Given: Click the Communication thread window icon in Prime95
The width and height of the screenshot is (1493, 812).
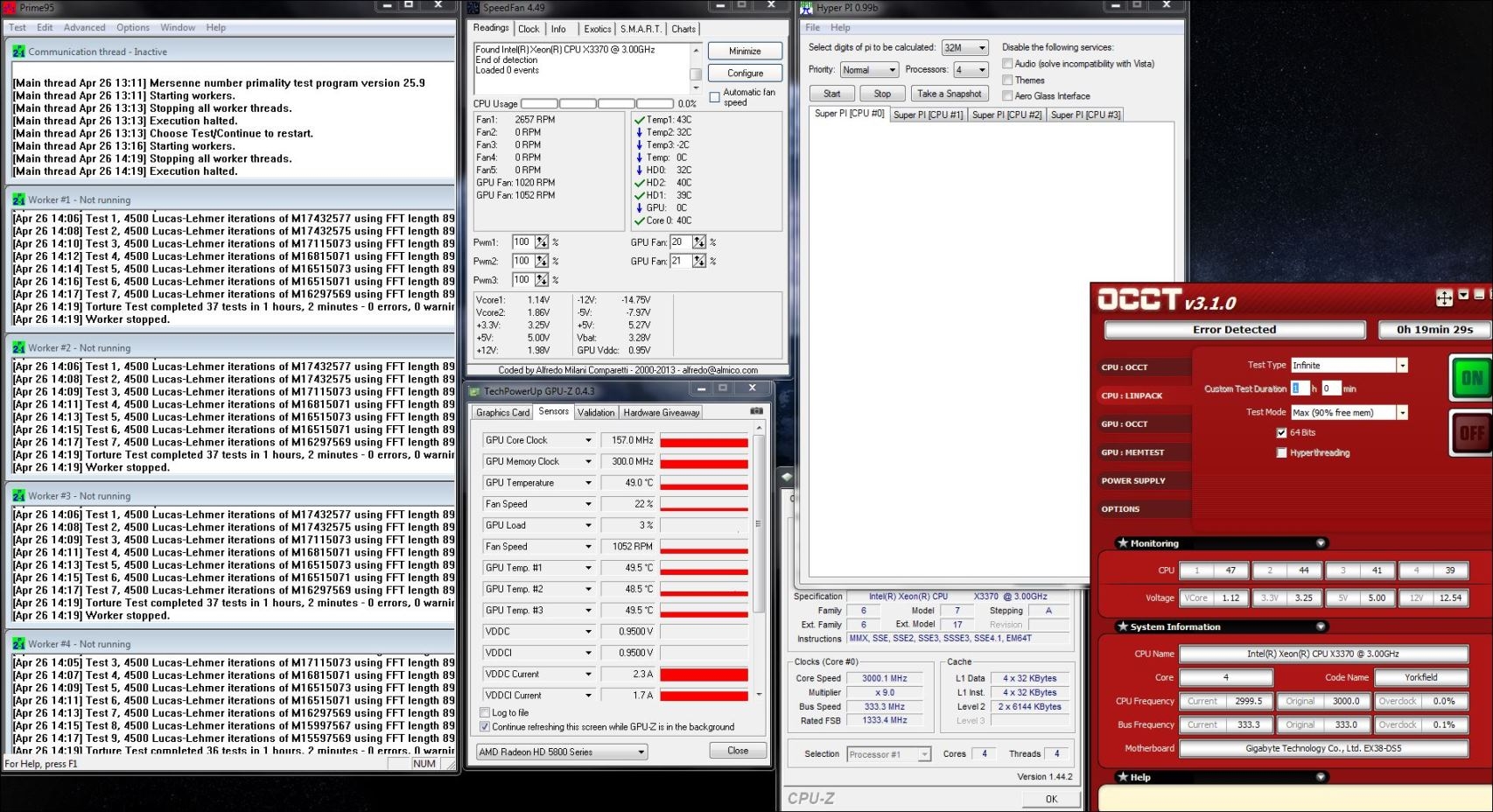Looking at the screenshot, I should point(18,52).
